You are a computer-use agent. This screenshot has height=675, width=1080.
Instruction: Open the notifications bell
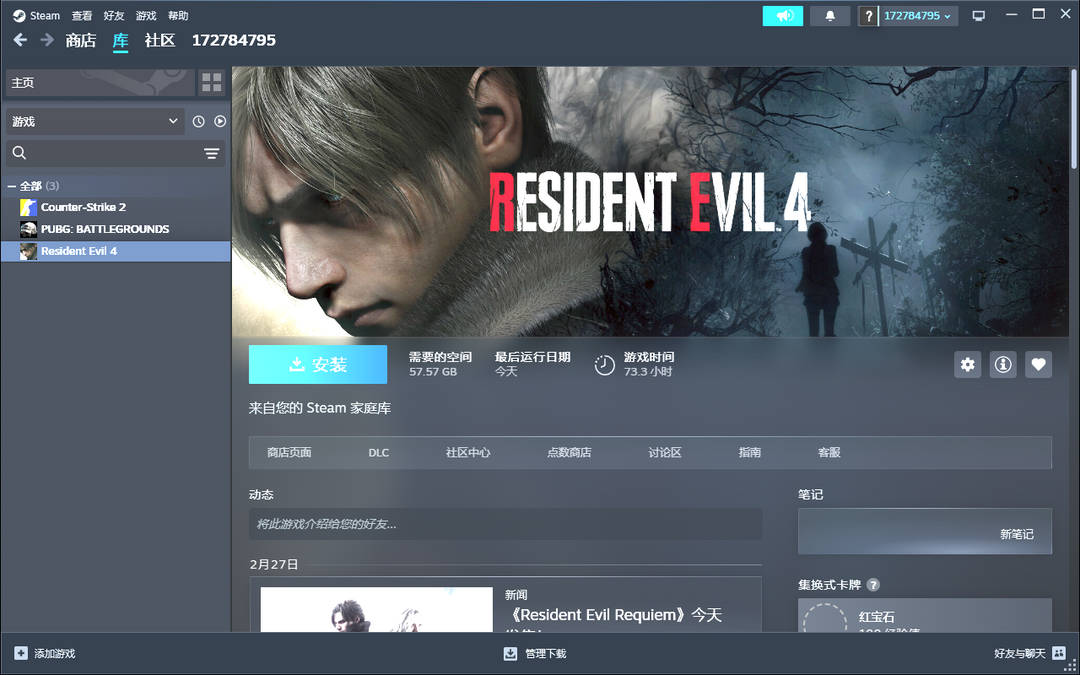[x=830, y=16]
